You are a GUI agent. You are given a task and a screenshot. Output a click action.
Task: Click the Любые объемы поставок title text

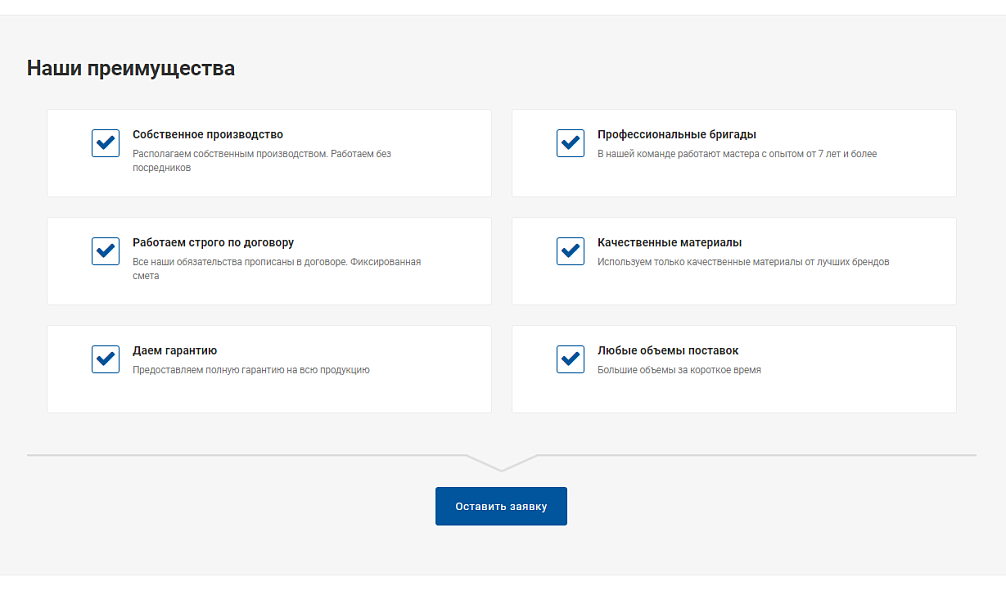(667, 351)
